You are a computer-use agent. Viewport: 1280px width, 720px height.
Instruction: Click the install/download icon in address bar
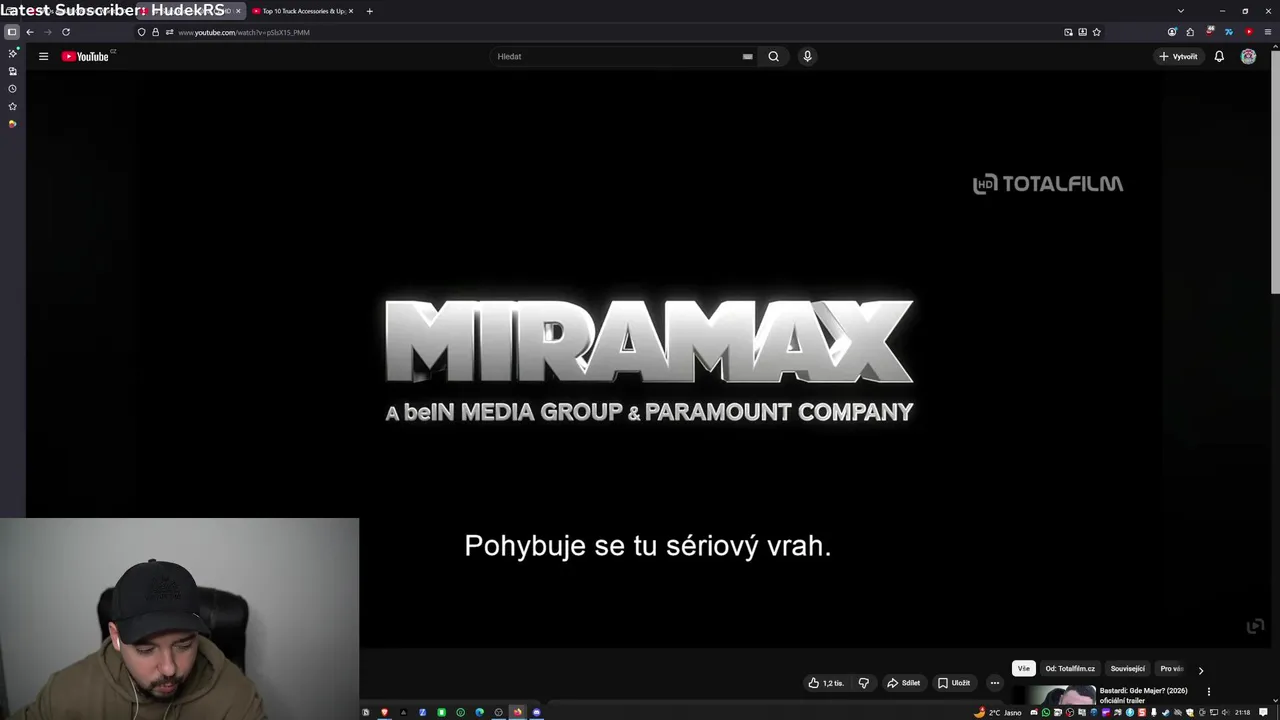[x=1082, y=32]
